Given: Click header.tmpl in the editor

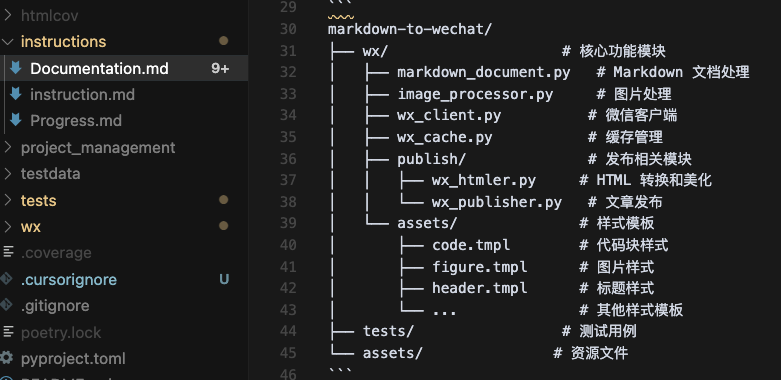Looking at the screenshot, I should pyautogui.click(x=479, y=288).
